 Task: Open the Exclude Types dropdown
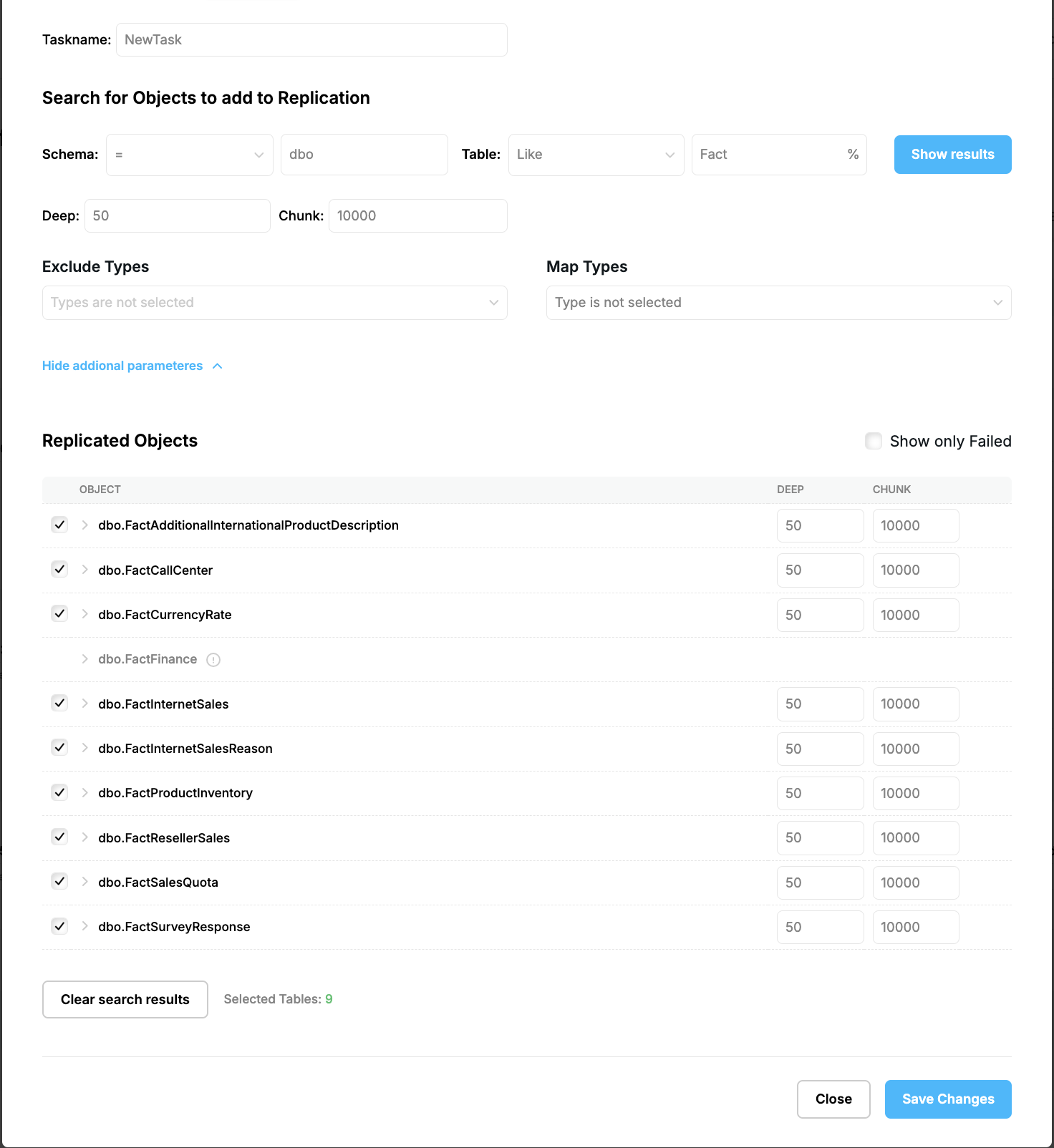(x=275, y=303)
